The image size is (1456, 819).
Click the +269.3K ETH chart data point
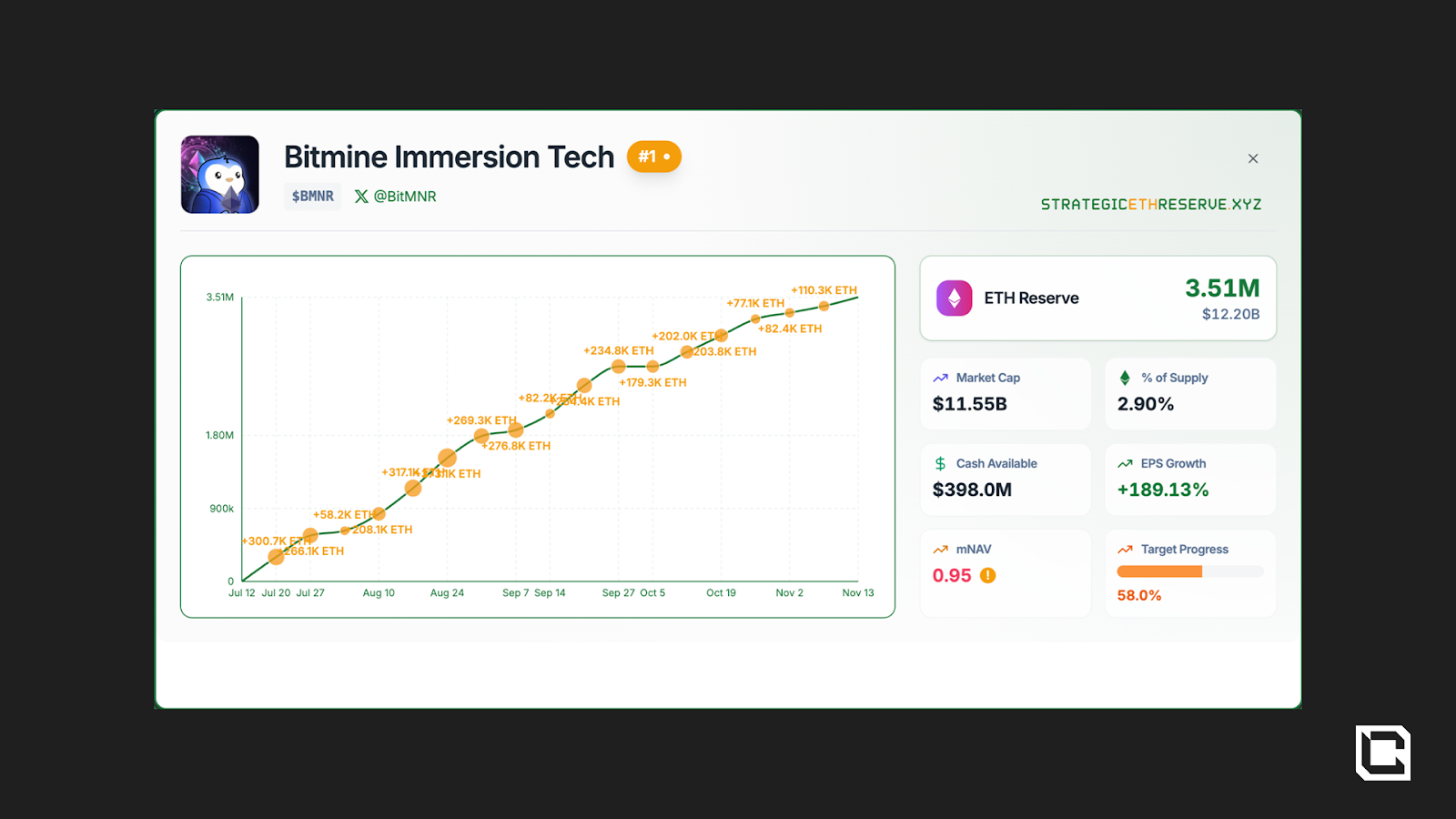[x=481, y=436]
